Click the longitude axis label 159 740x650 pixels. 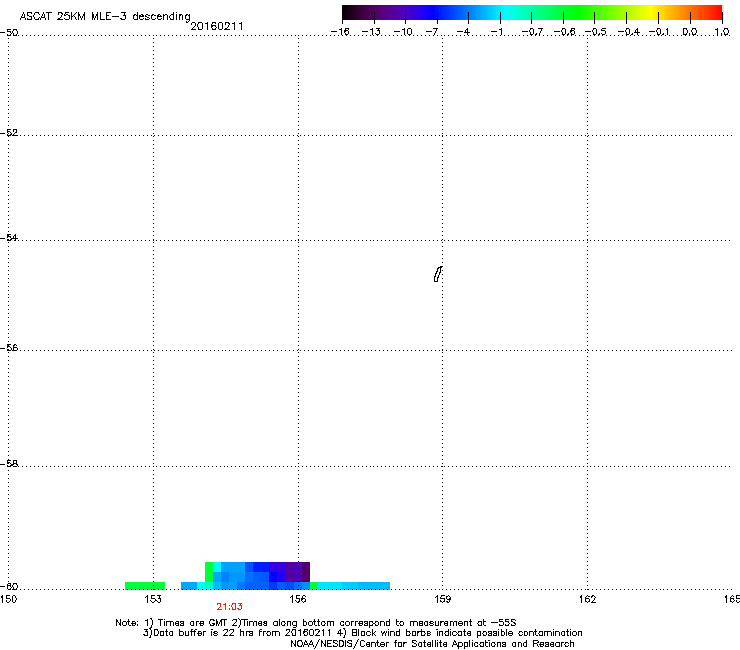pos(443,599)
